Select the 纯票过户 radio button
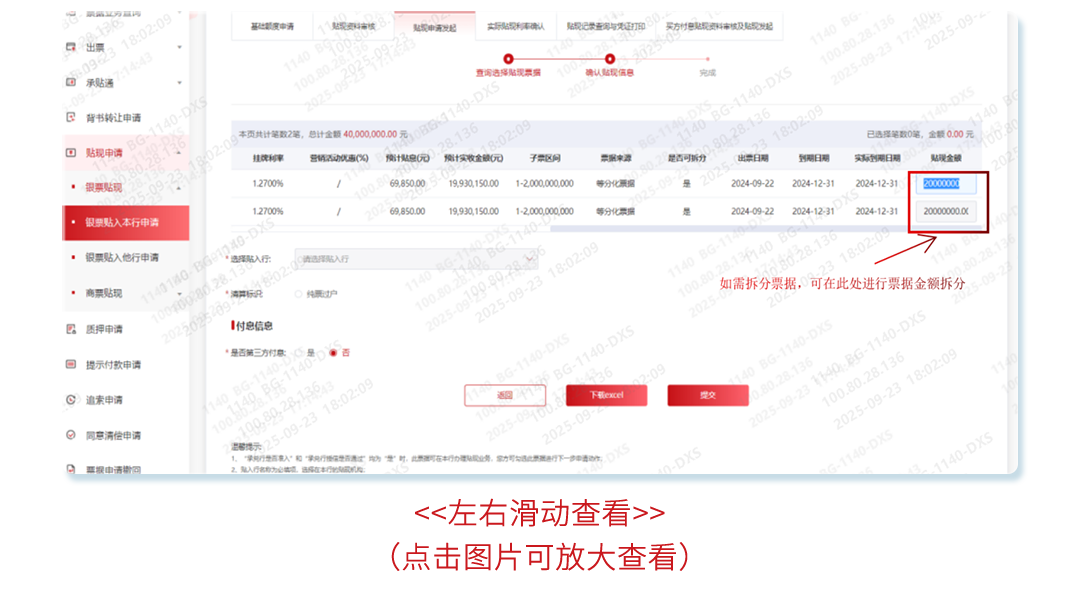 pyautogui.click(x=297, y=294)
